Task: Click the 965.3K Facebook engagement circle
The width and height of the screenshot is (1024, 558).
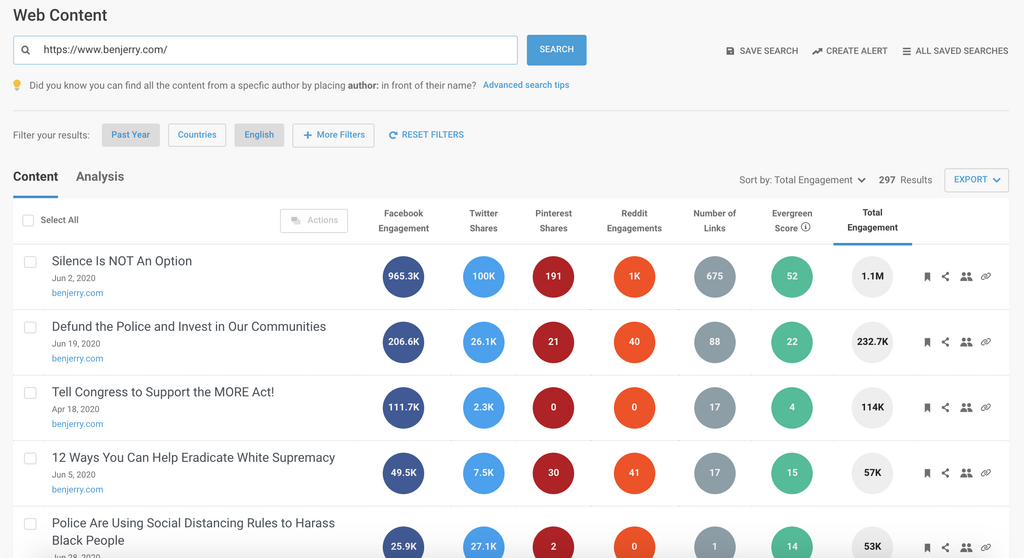Action: [403, 277]
